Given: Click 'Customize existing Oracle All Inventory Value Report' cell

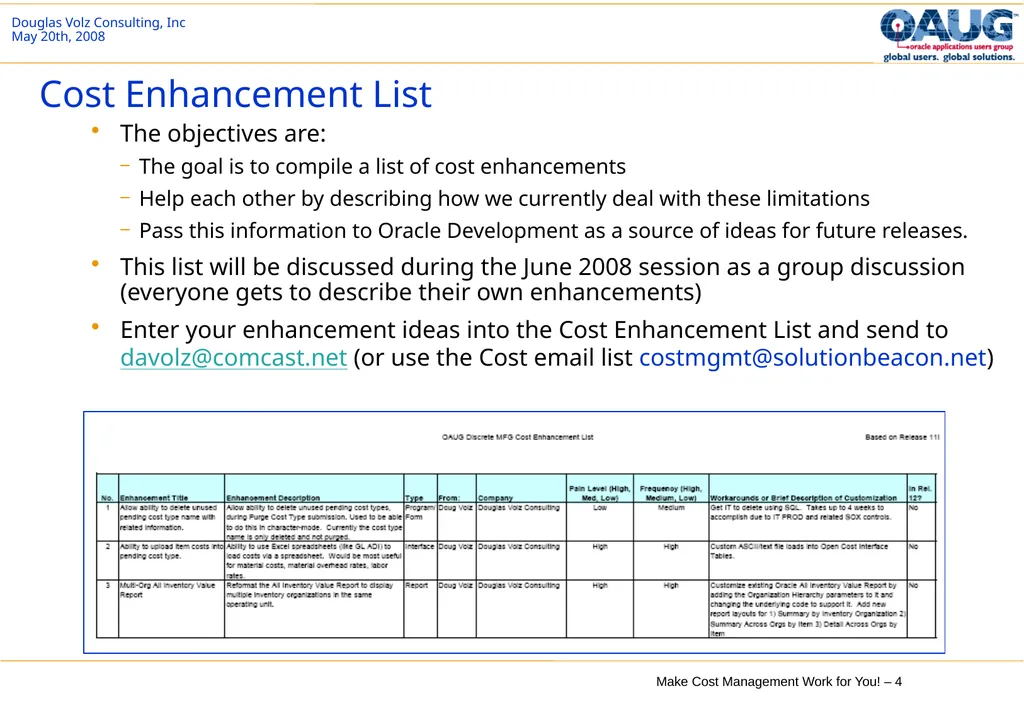Looking at the screenshot, I should click(808, 609).
